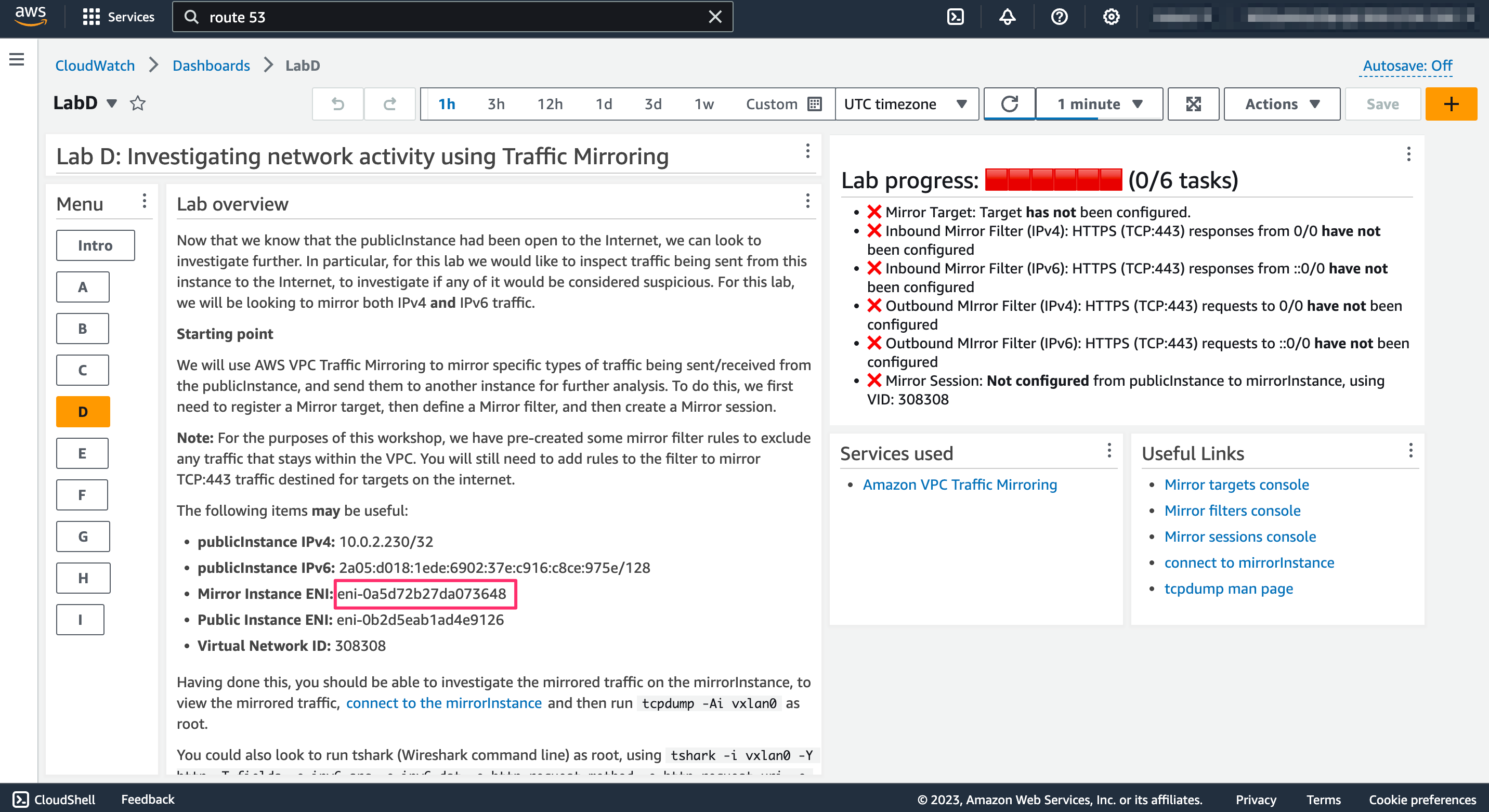The height and width of the screenshot is (812, 1489).
Task: Open the Lab progress widget options menu
Action: pos(1408,154)
